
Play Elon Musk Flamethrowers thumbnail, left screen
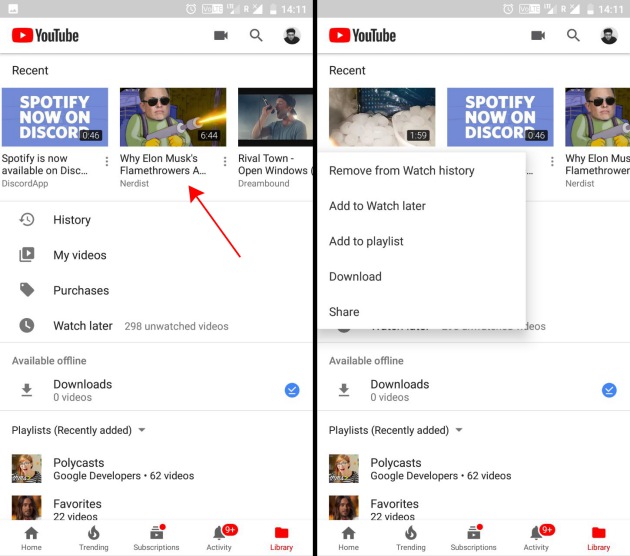[173, 117]
